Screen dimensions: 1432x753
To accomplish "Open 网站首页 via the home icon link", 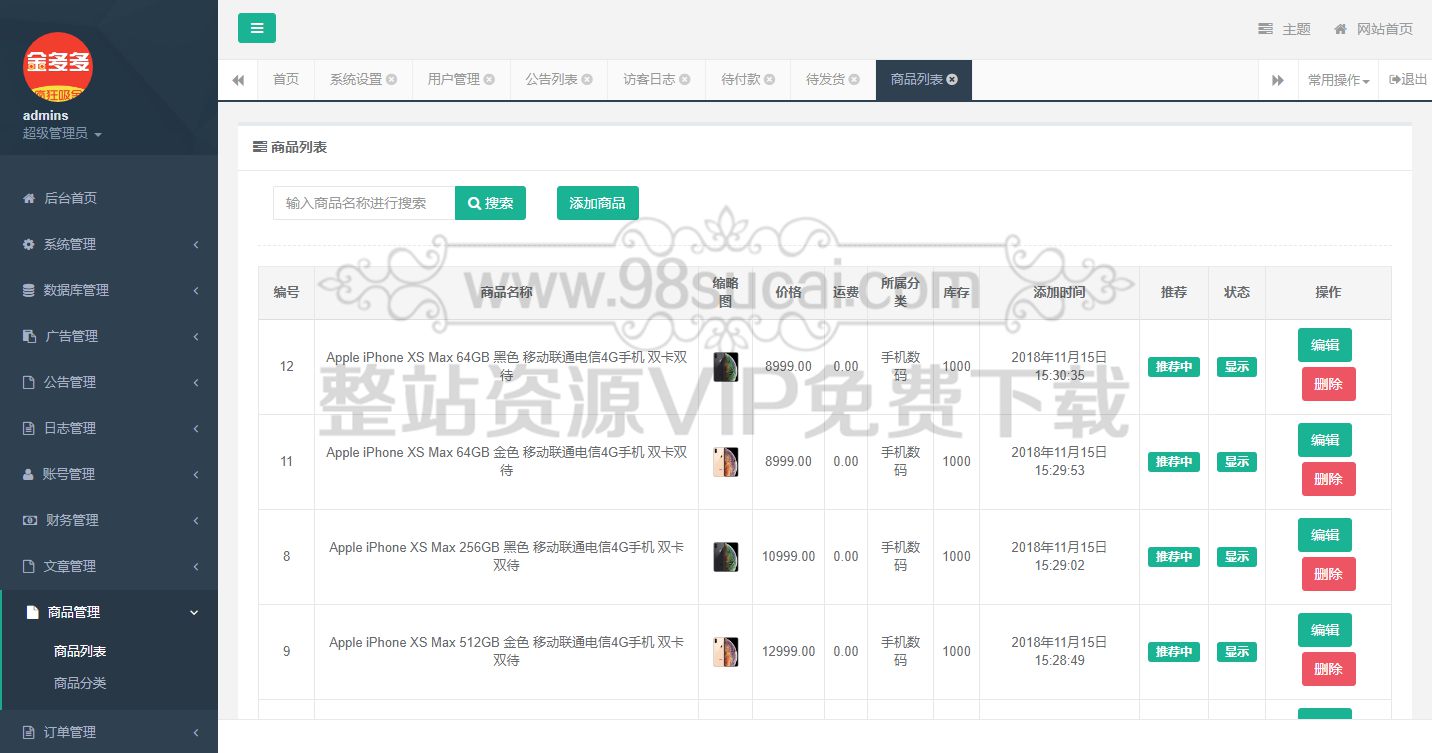I will [1340, 29].
